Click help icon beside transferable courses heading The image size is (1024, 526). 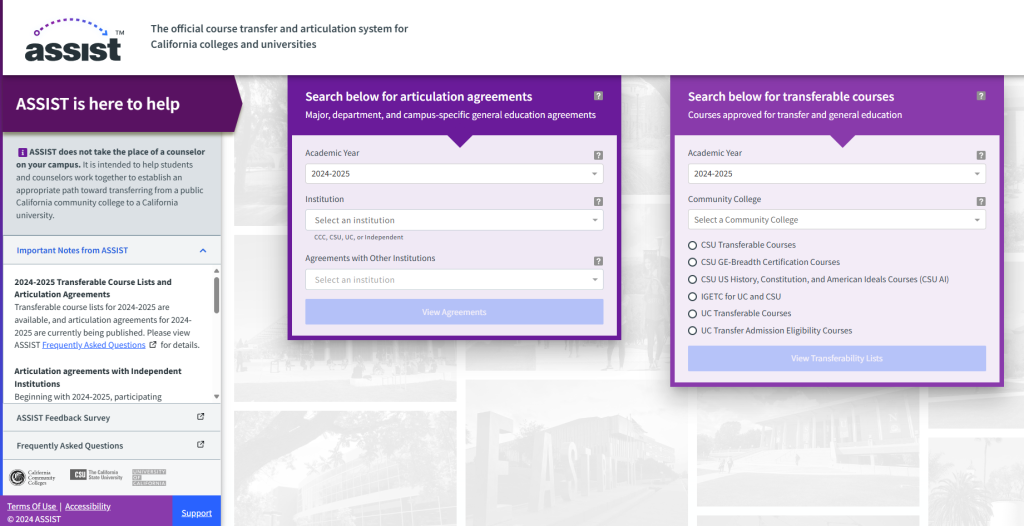pyautogui.click(x=981, y=96)
